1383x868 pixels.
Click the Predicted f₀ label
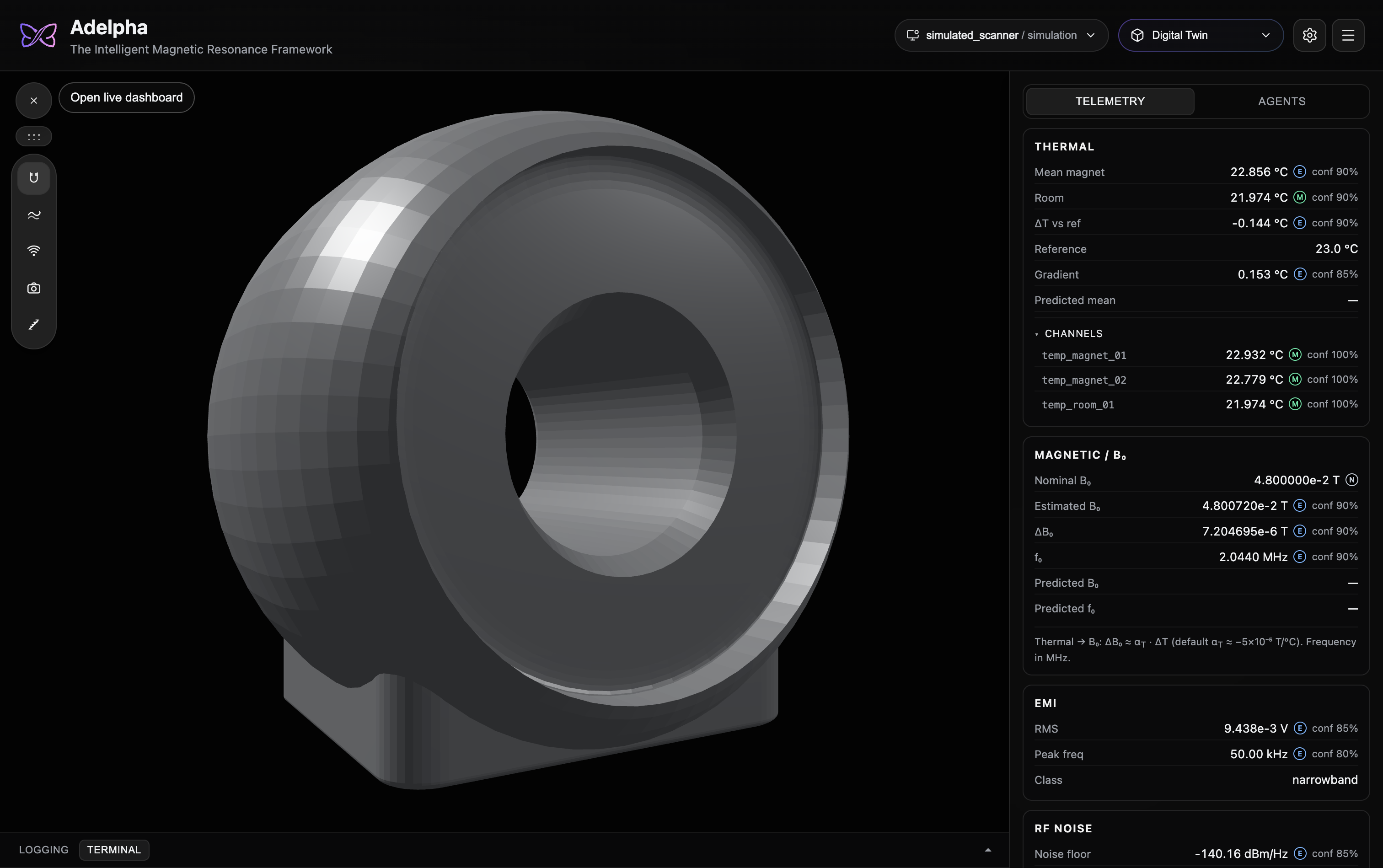click(x=1065, y=609)
